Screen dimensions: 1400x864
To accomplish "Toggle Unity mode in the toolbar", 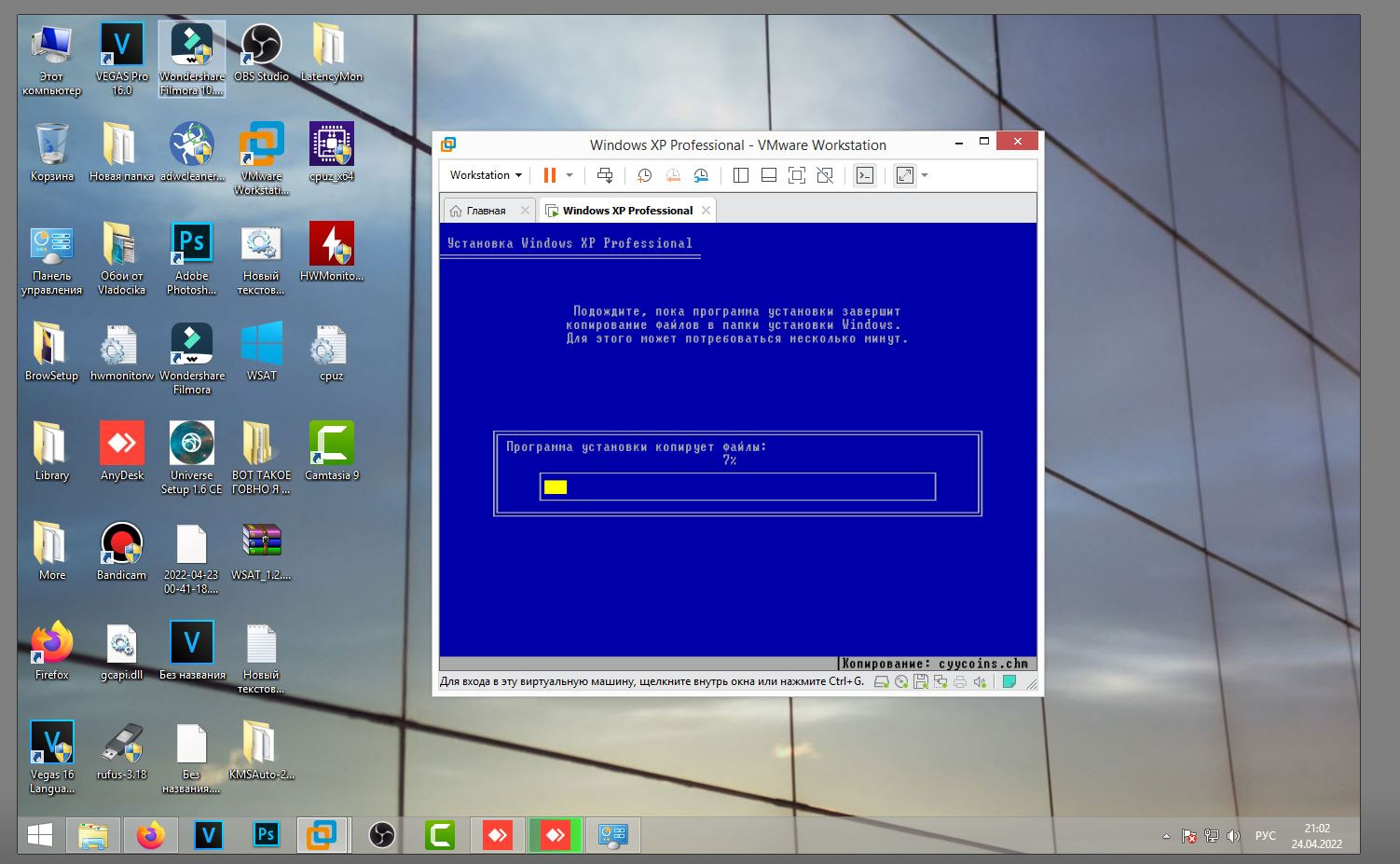I will pos(825,175).
